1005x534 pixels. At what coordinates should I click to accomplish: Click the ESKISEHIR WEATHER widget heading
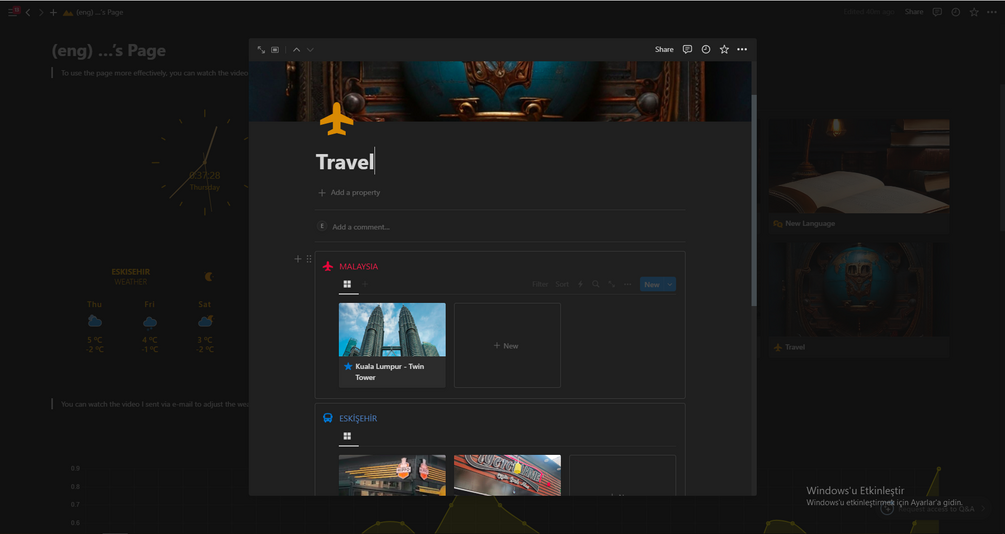131,276
